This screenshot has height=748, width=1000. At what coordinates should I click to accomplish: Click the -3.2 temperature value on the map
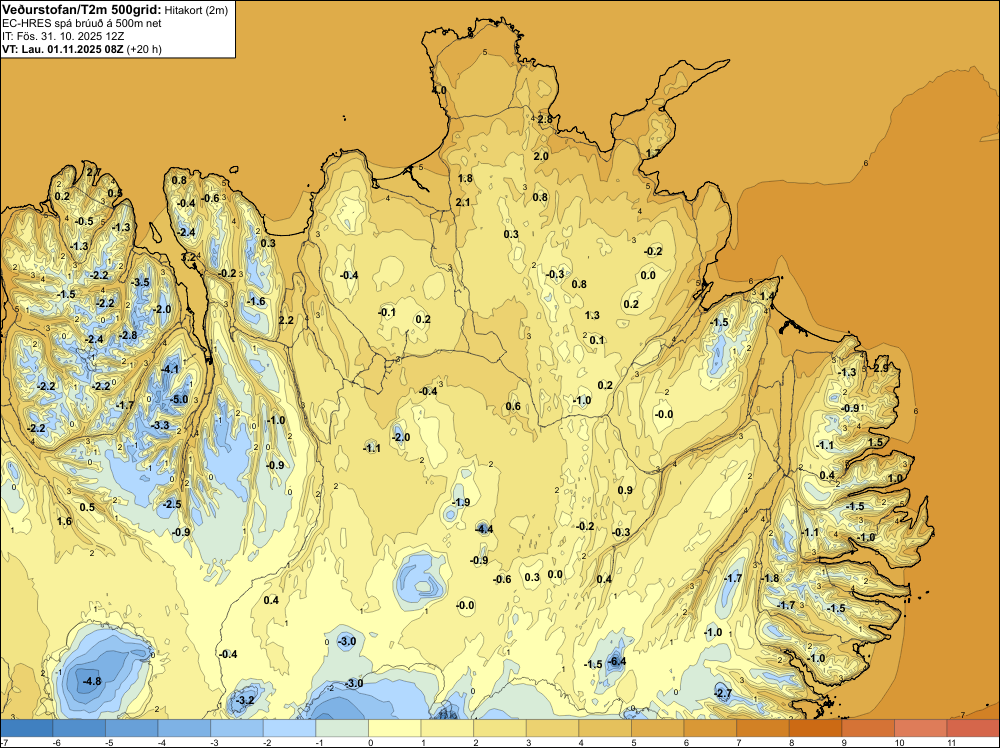(245, 700)
